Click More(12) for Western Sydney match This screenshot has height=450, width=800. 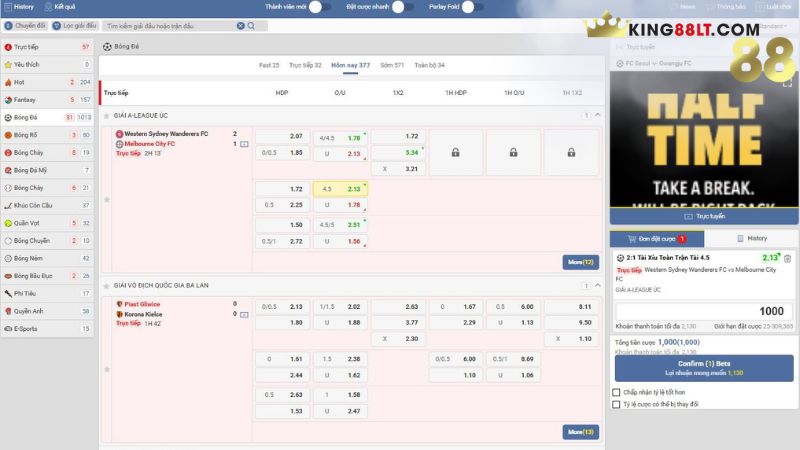(581, 262)
